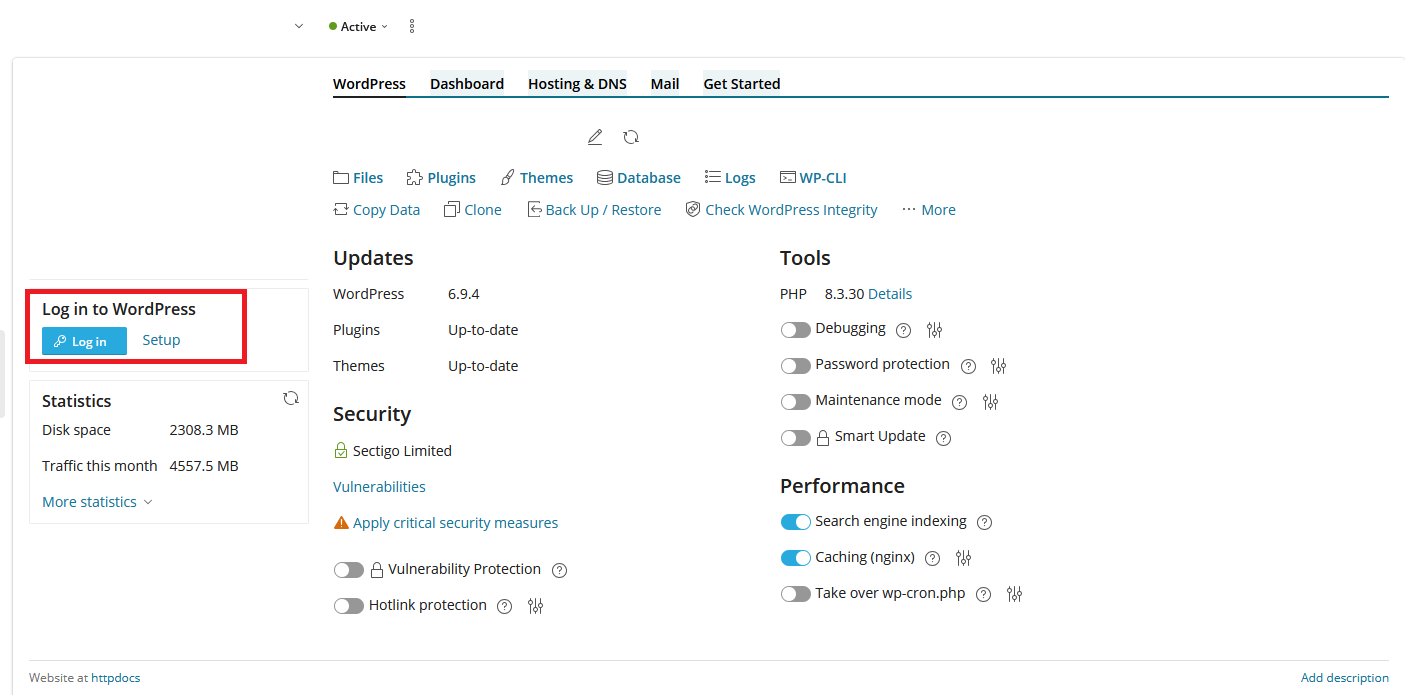Open Debugging settings sliders icon
The height and width of the screenshot is (695, 1405).
coord(935,330)
